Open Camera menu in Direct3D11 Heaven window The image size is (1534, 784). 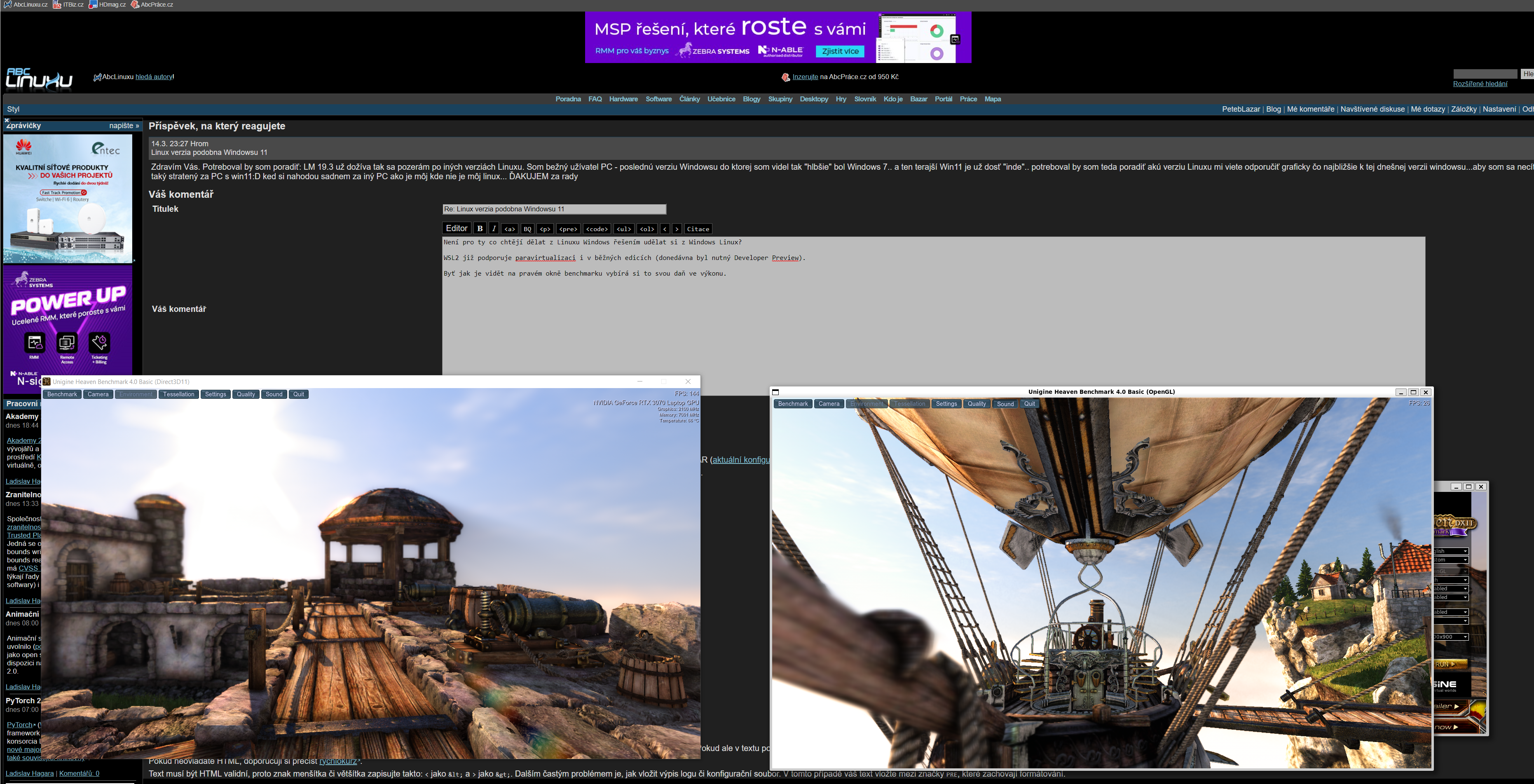(x=98, y=395)
